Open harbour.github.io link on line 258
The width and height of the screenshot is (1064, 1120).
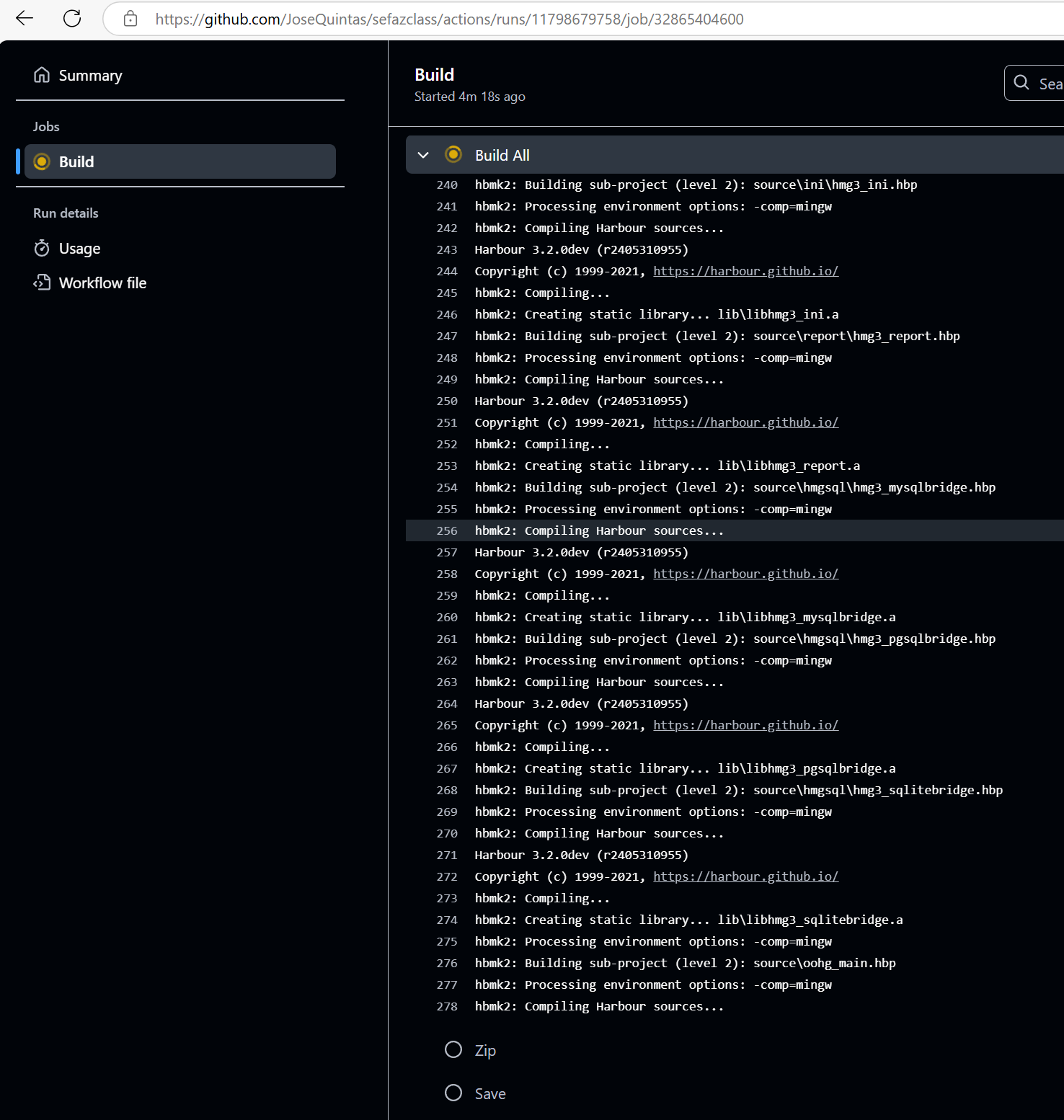tap(745, 574)
